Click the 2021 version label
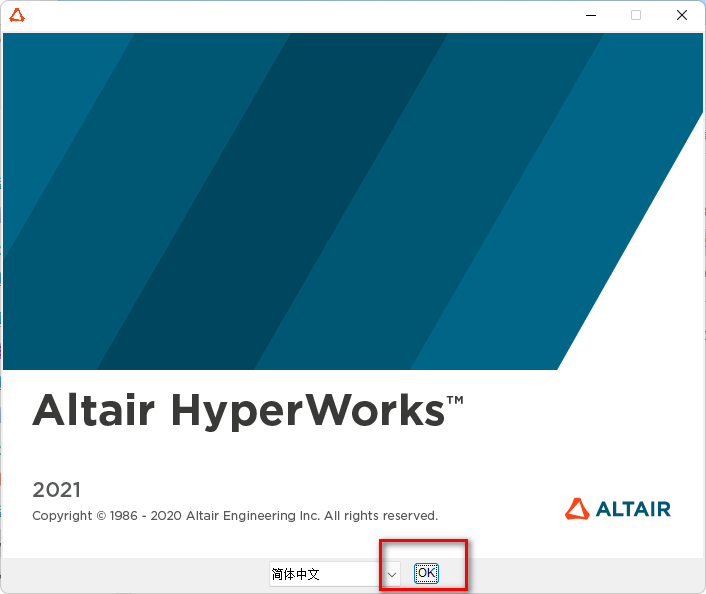Image resolution: width=706 pixels, height=594 pixels. coord(56,490)
